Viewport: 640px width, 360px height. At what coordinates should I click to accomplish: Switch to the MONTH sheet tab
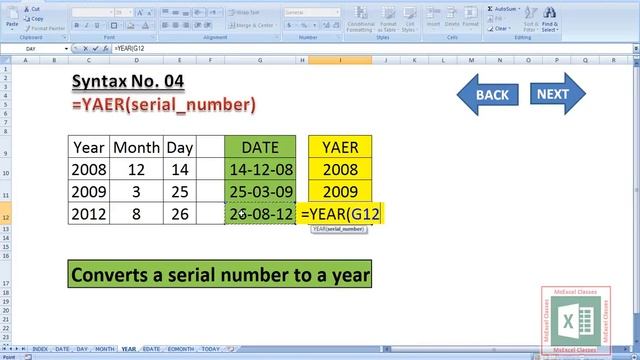click(x=105, y=349)
